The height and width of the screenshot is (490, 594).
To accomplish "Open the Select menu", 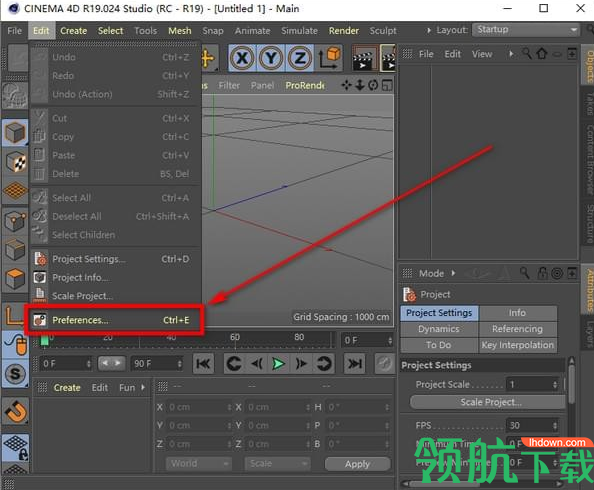I will (x=110, y=31).
